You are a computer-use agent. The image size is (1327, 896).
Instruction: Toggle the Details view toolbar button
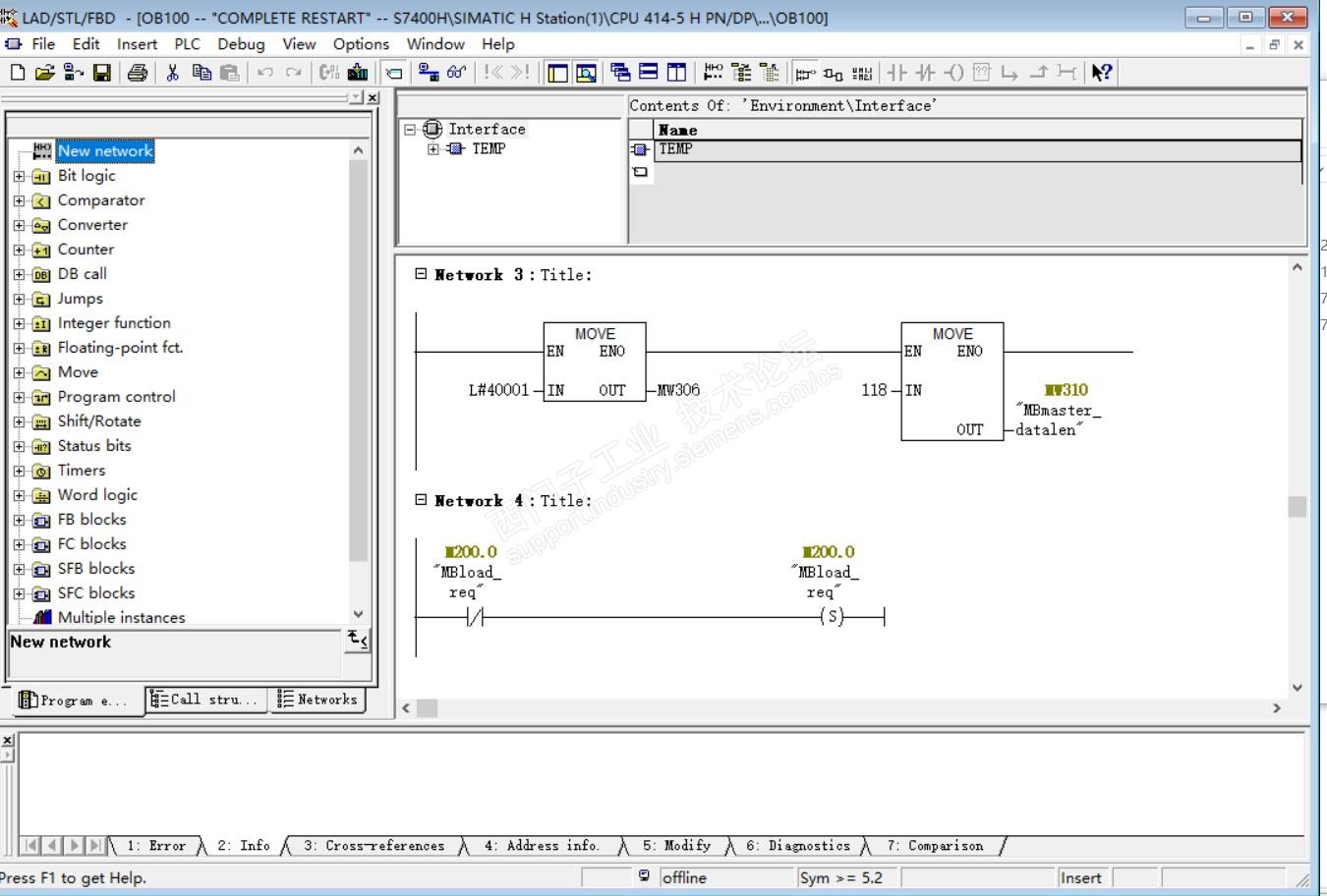(586, 73)
